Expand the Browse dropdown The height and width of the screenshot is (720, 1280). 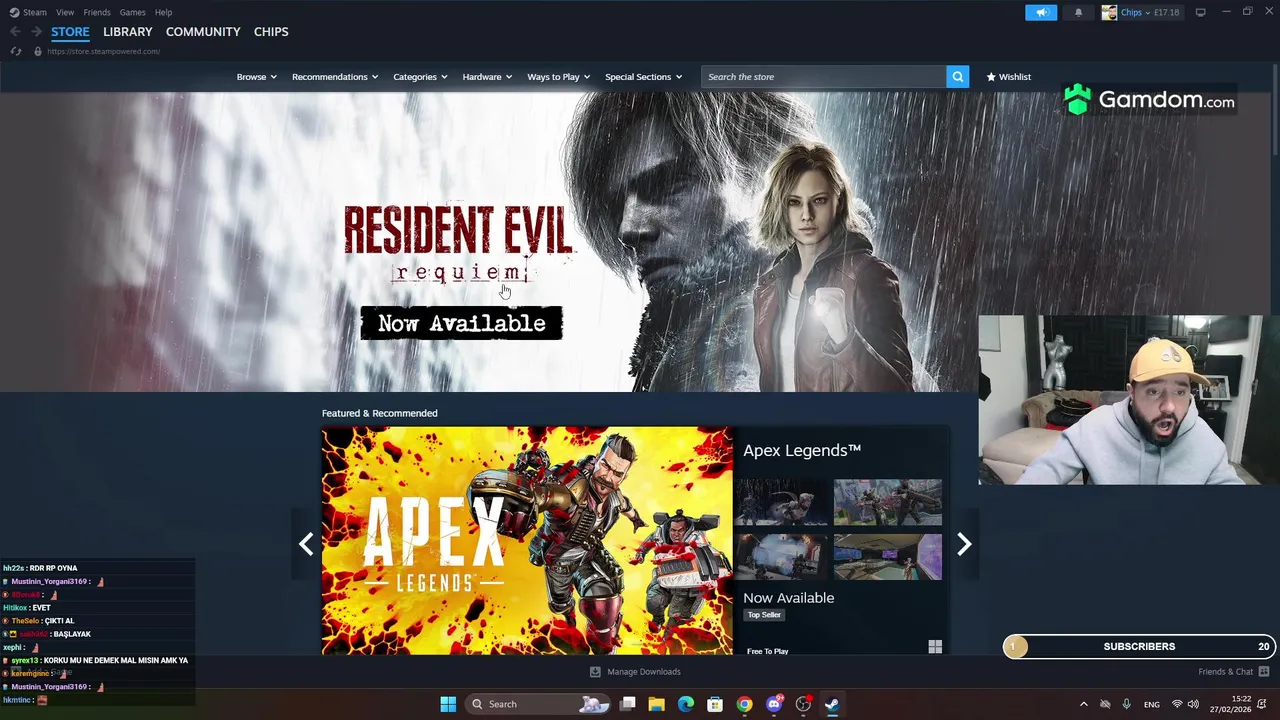(257, 77)
